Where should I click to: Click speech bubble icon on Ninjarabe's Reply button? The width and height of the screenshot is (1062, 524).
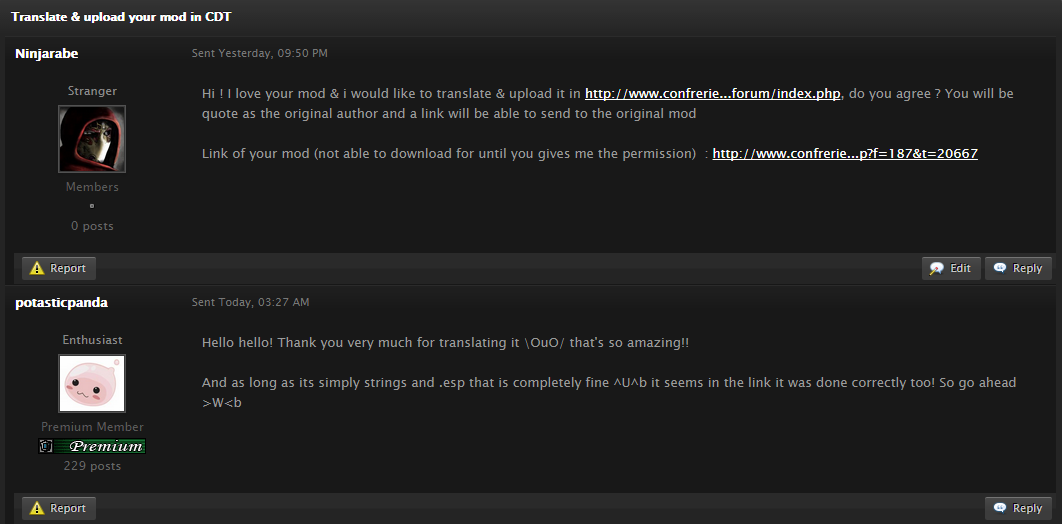click(1000, 268)
